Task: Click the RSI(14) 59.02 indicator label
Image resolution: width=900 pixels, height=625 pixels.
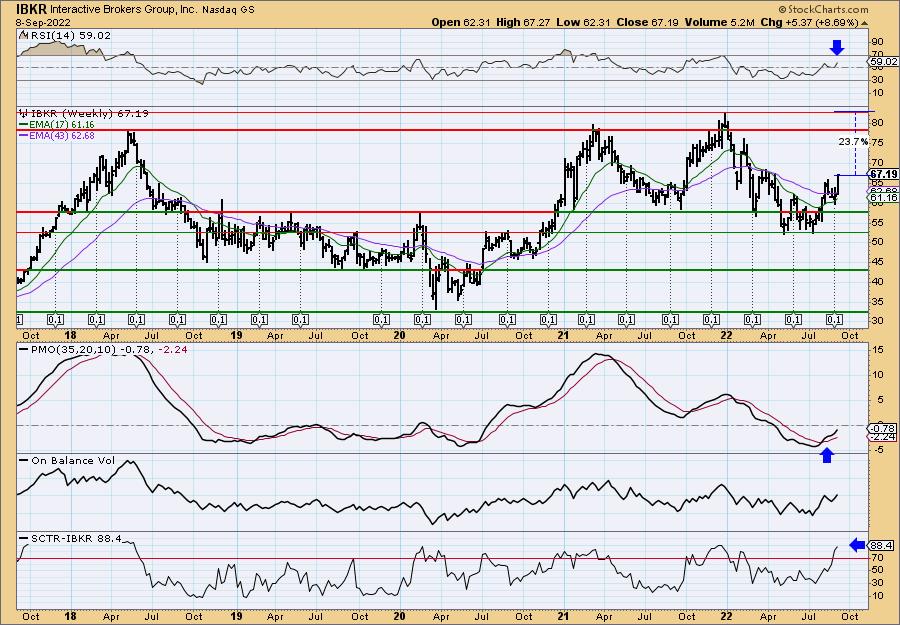Action: 70,35
